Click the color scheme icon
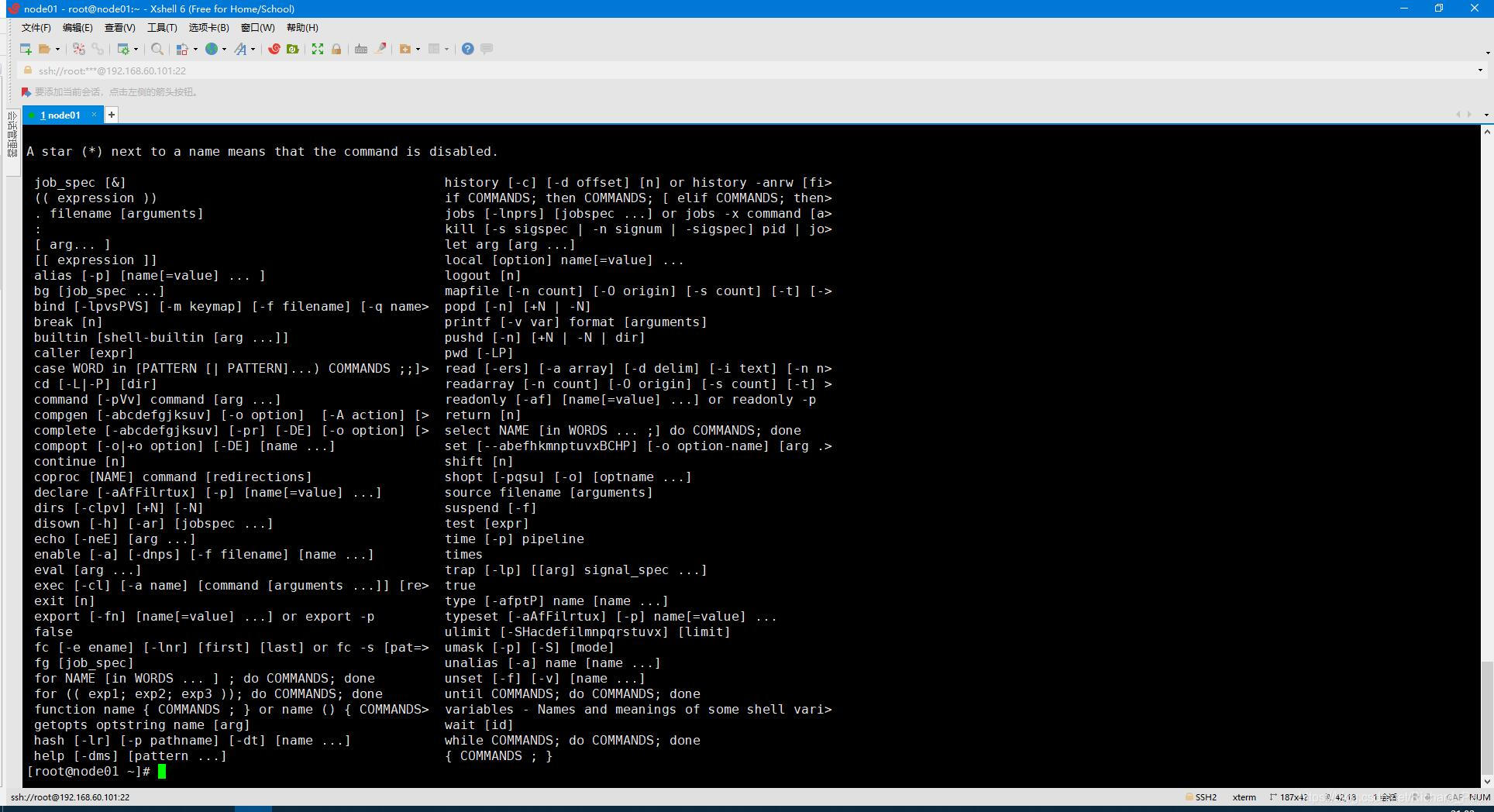 [x=182, y=49]
